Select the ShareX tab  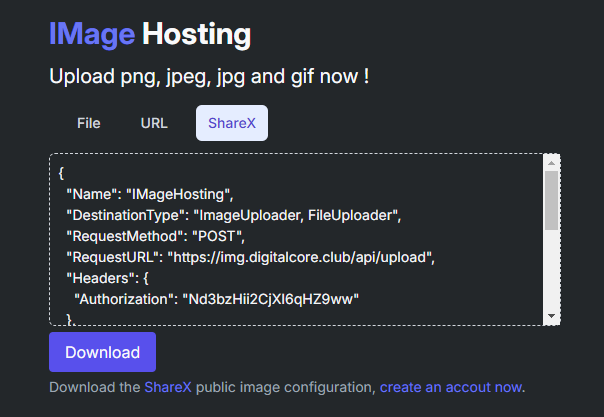pyautogui.click(x=231, y=124)
